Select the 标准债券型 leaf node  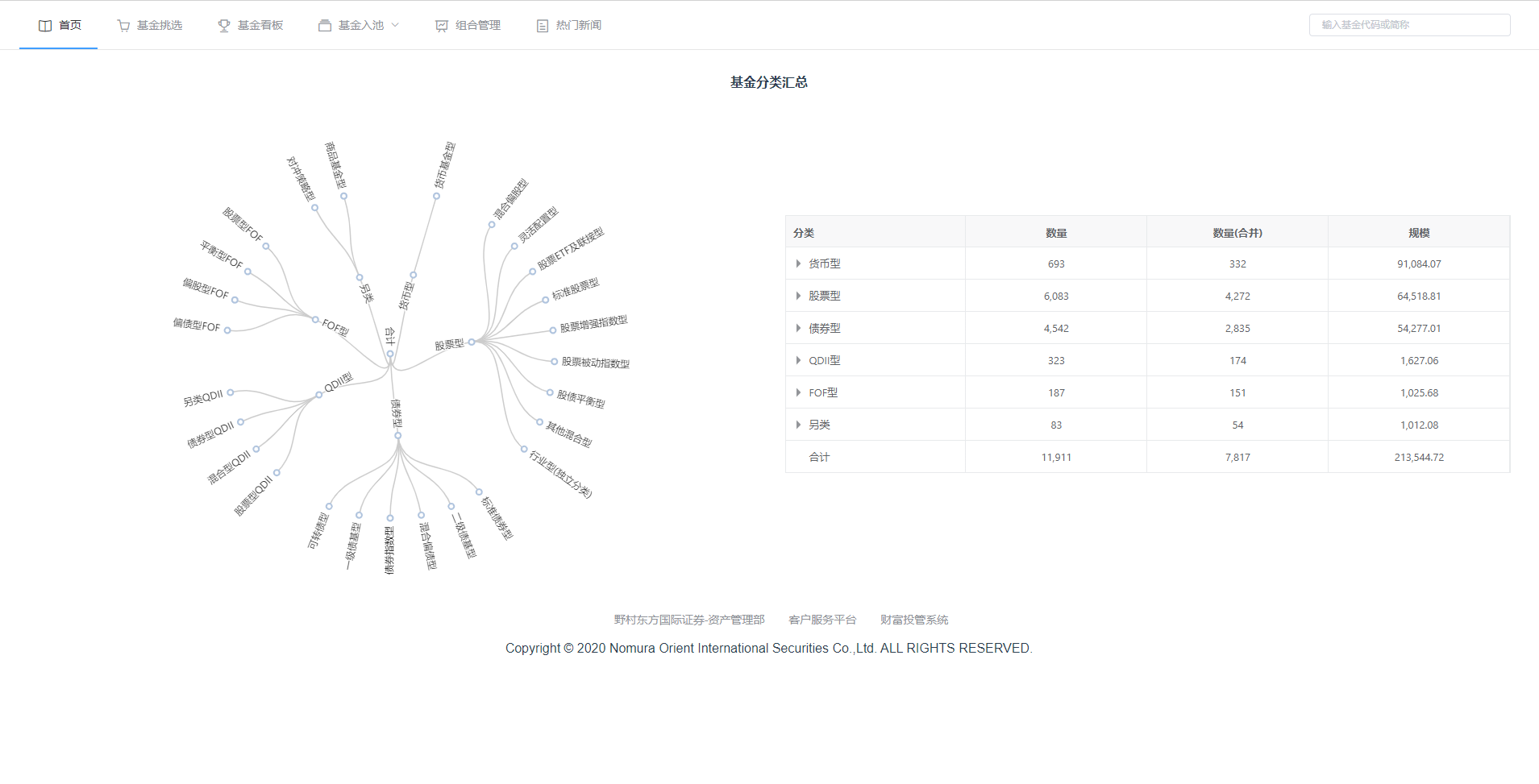[479, 492]
